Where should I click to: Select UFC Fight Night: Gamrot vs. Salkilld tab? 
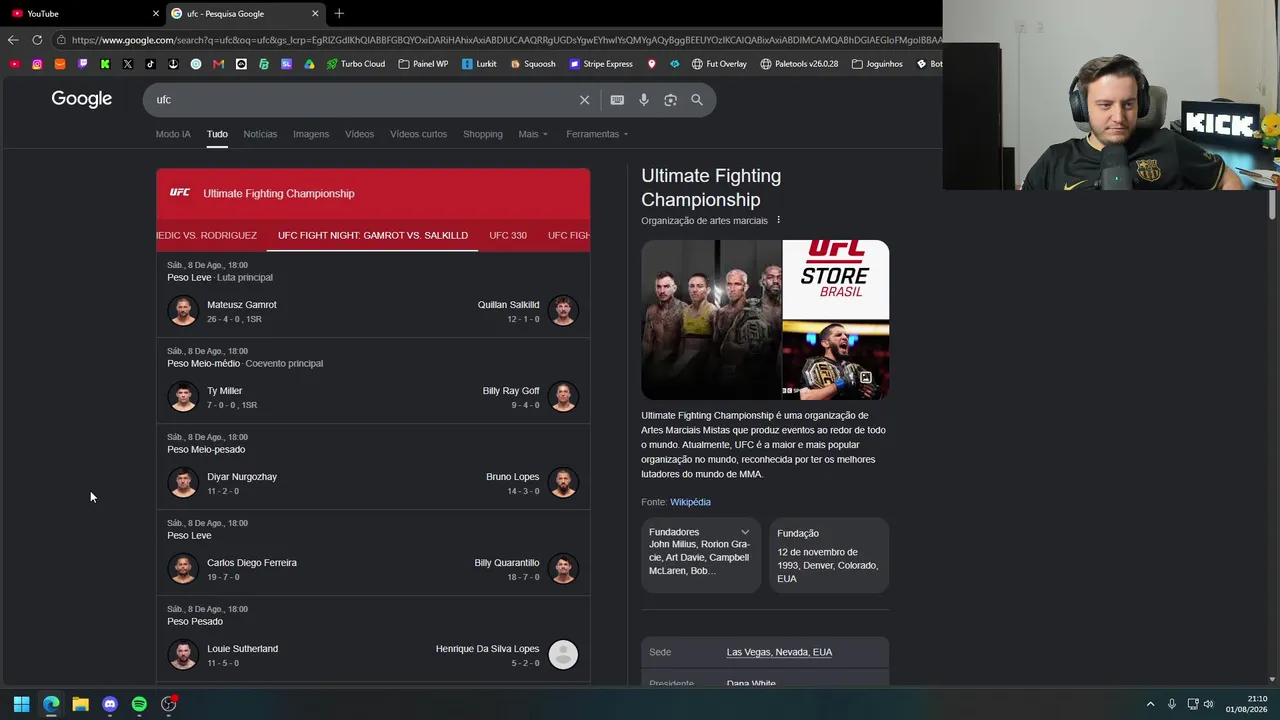click(373, 235)
